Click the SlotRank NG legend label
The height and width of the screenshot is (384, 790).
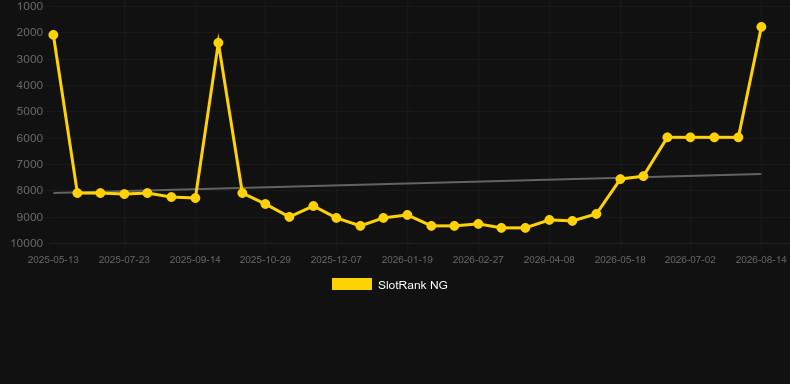pyautogui.click(x=413, y=285)
